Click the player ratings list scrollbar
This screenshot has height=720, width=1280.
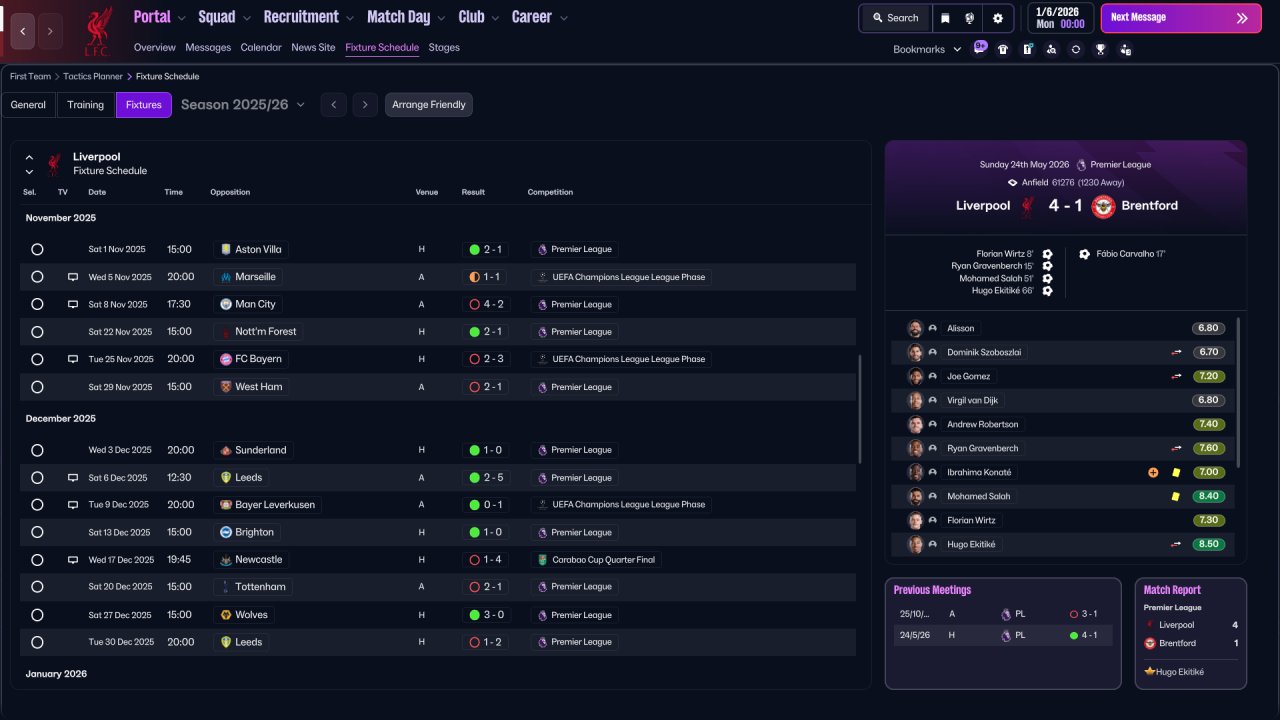[1239, 392]
